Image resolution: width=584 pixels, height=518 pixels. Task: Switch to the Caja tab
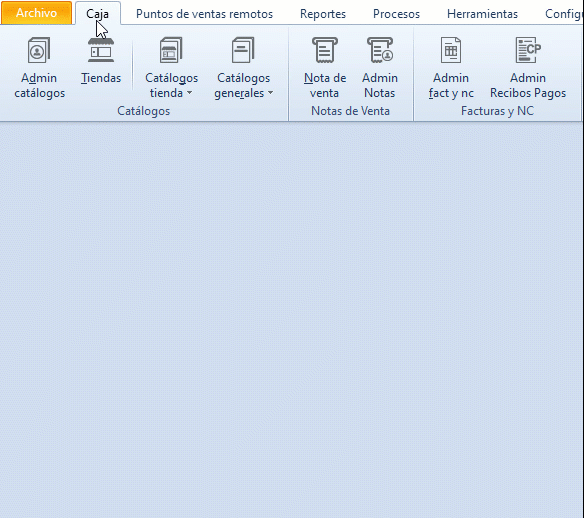[98, 14]
